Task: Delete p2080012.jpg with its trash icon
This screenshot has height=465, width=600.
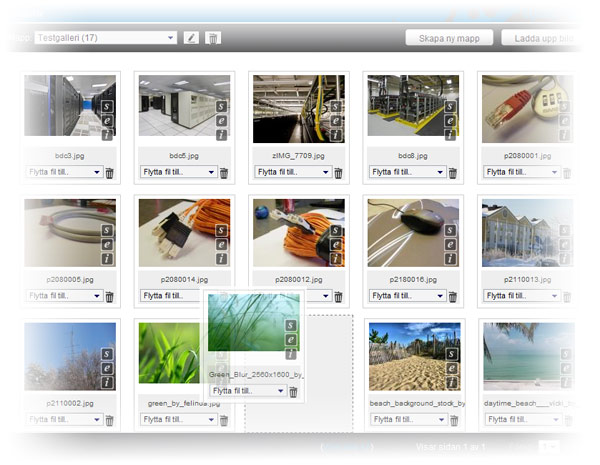Action: [x=338, y=297]
